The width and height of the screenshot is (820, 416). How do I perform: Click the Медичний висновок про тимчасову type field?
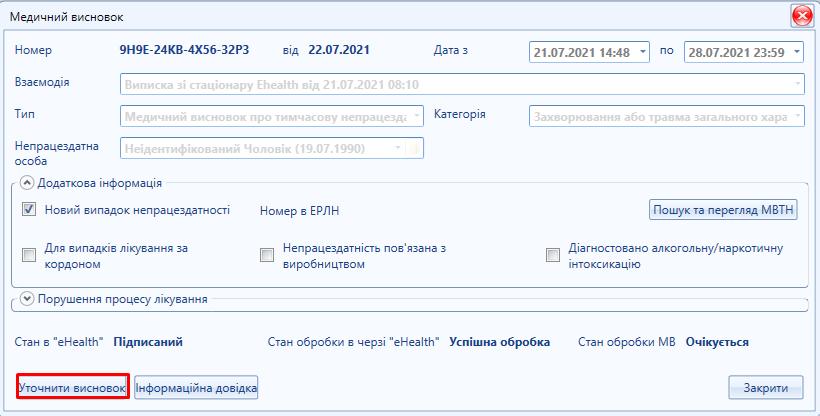coord(271,116)
